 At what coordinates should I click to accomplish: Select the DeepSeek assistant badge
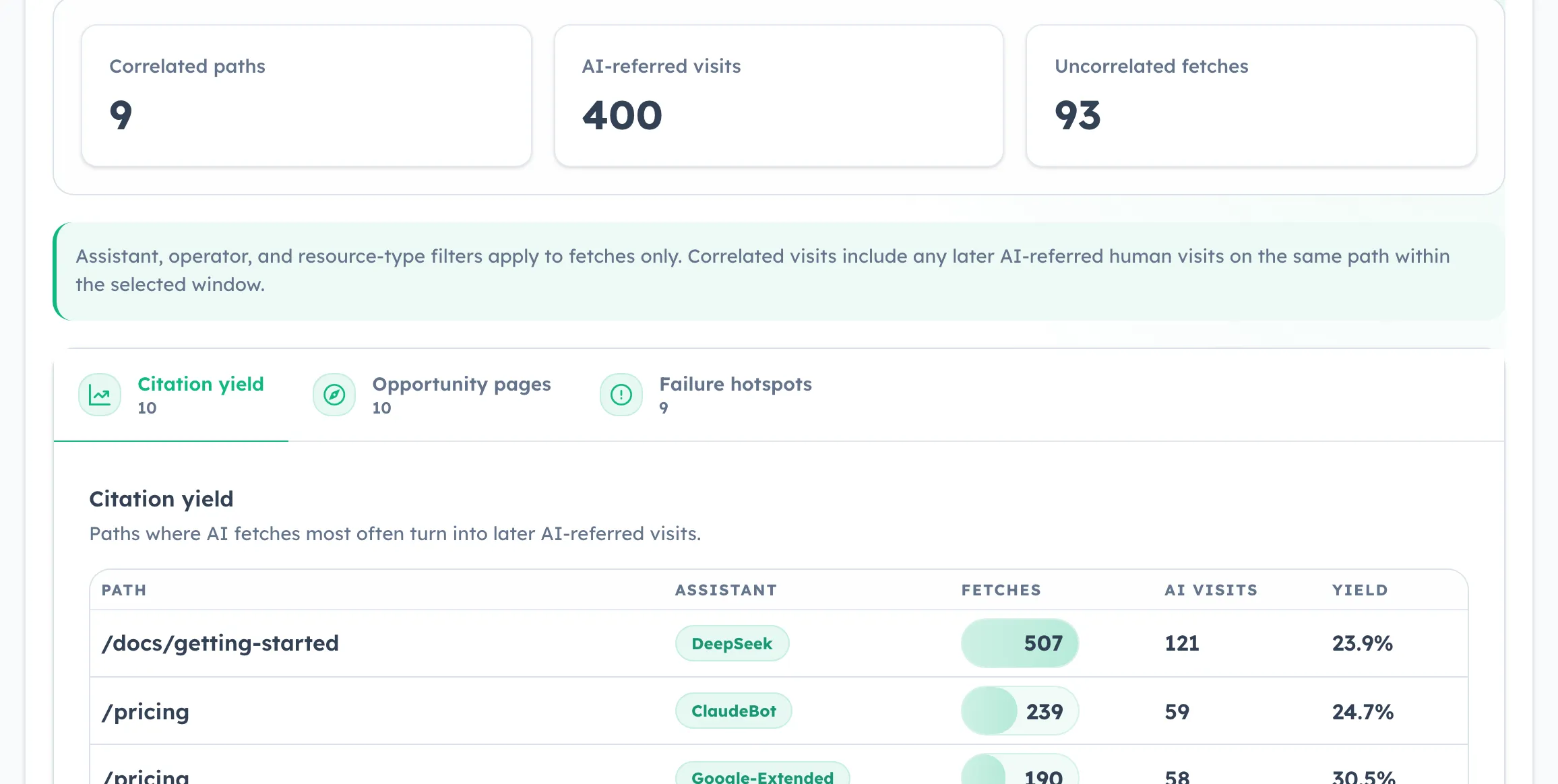[x=732, y=643]
